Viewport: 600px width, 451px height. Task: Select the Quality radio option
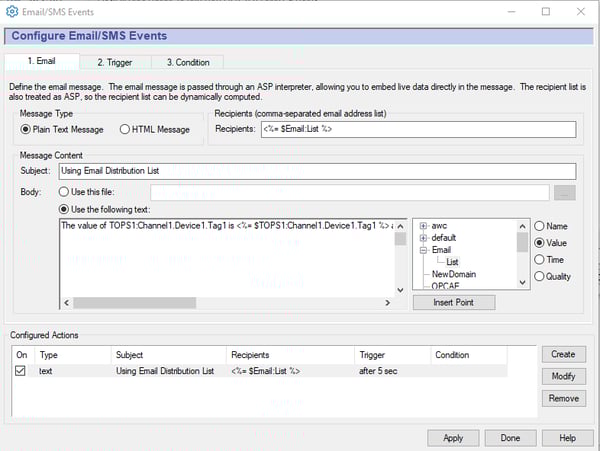(540, 276)
